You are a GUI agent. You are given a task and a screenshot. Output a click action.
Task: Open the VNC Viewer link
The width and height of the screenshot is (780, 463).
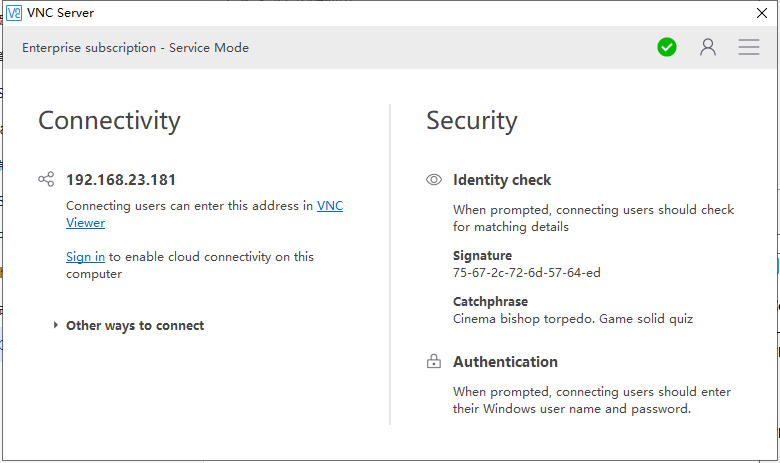(330, 206)
